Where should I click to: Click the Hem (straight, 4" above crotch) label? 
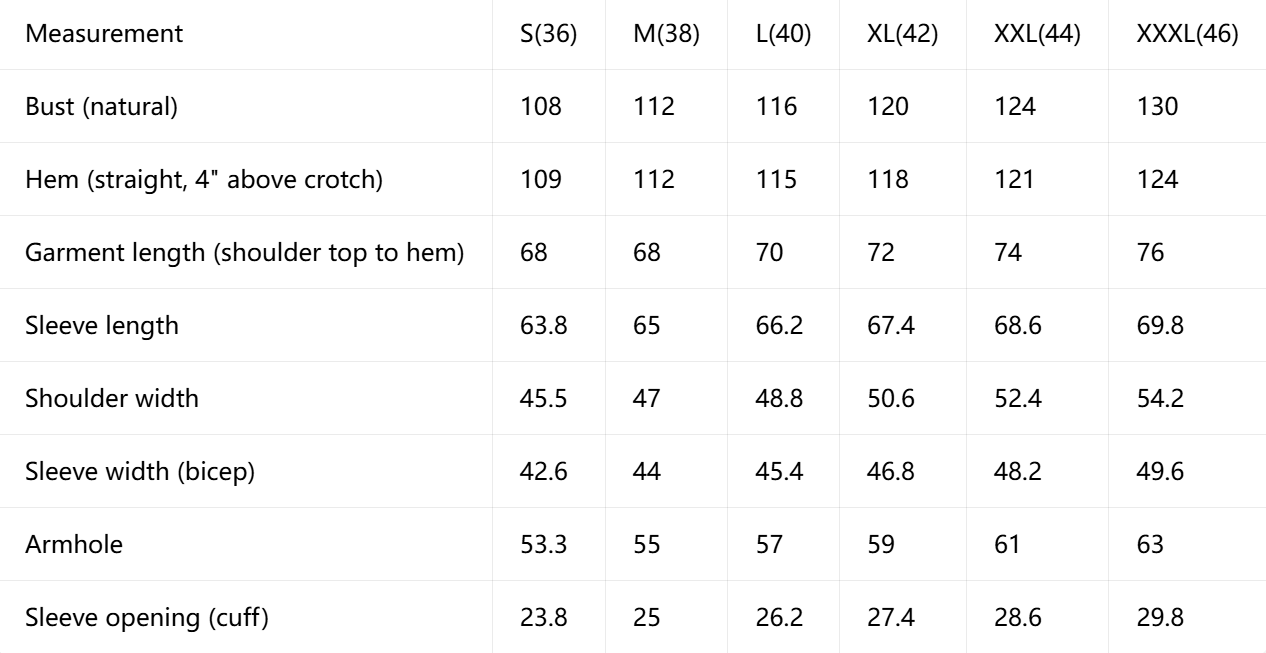[204, 180]
